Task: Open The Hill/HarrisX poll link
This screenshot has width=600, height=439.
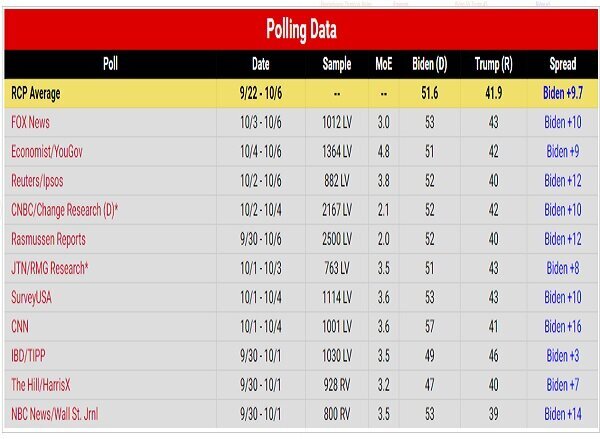Action: point(41,385)
